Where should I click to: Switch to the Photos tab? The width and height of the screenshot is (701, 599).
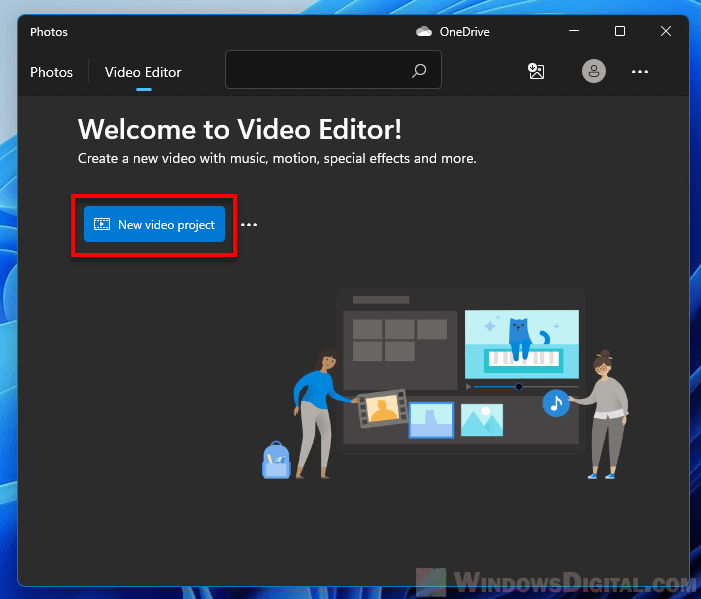pos(51,72)
